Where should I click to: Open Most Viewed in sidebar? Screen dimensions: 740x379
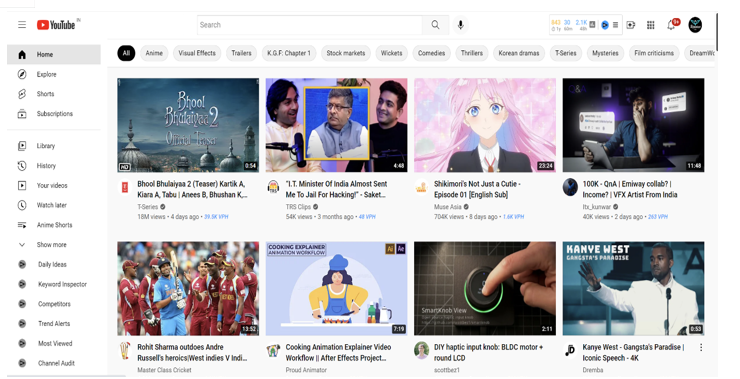pos(54,344)
